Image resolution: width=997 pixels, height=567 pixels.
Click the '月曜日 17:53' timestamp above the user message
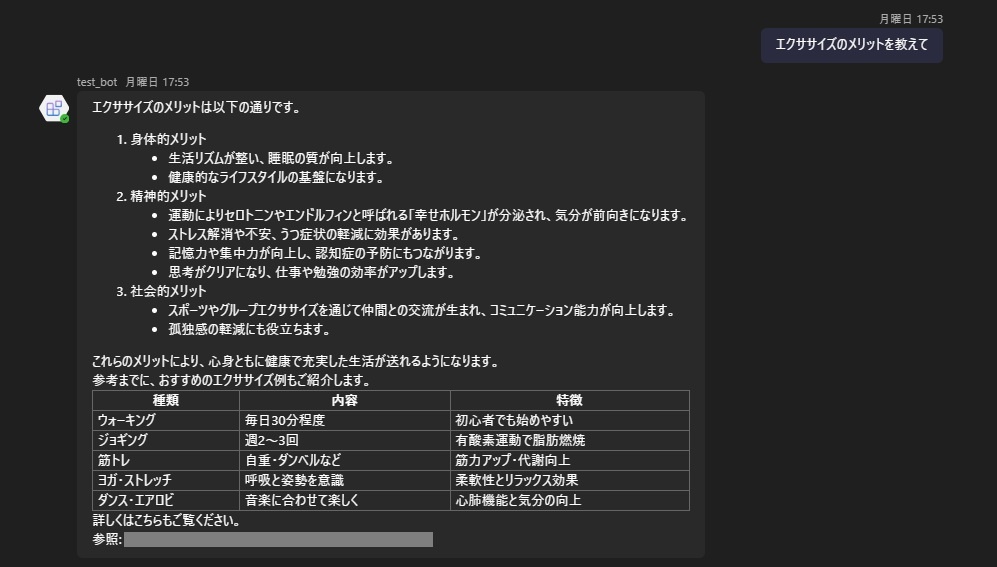tap(911, 19)
